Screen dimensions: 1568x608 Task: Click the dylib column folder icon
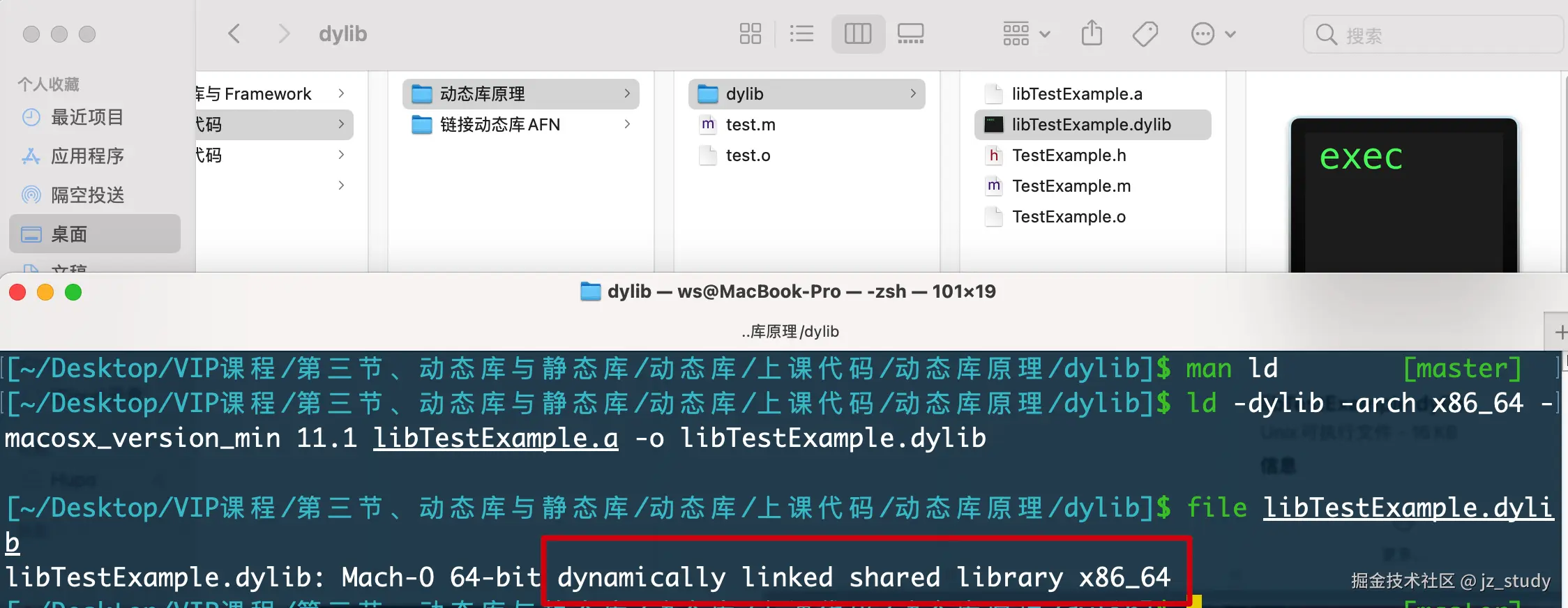click(708, 93)
